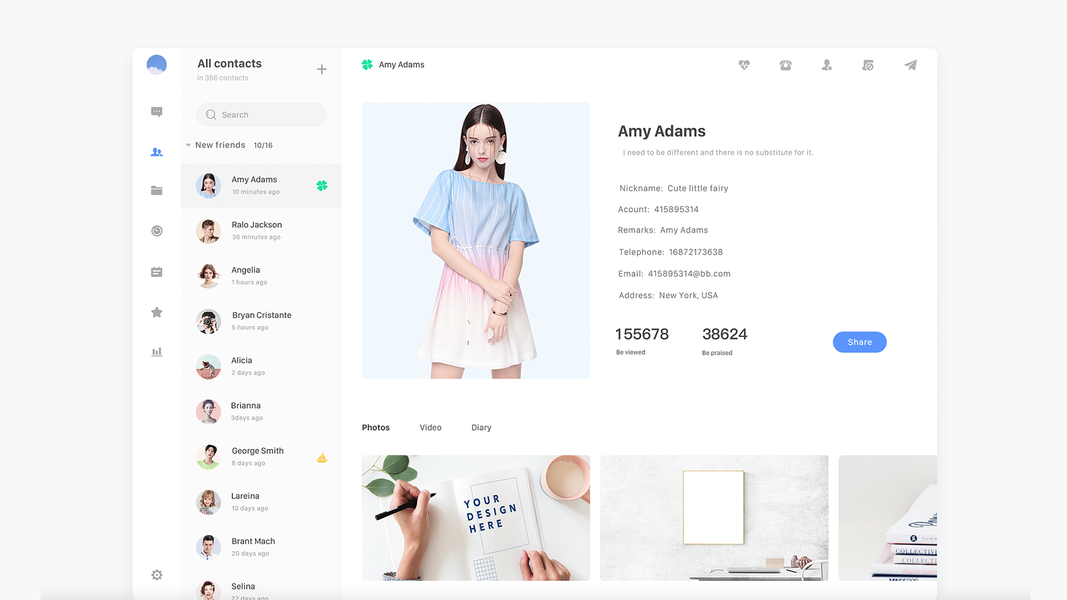Screen dimensions: 1067x600
Task: Open the clock history sidebar icon
Action: point(157,231)
